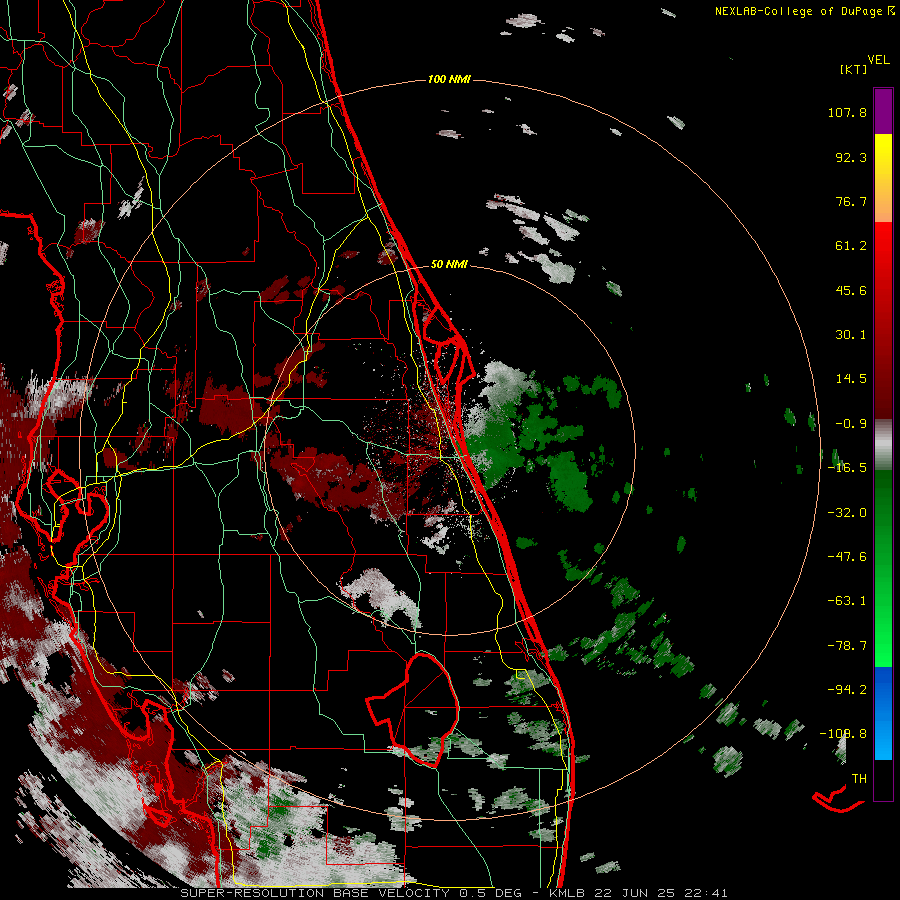The image size is (900, 900).
Task: Pick the green segment of the velocity color bar
Action: click(883, 568)
